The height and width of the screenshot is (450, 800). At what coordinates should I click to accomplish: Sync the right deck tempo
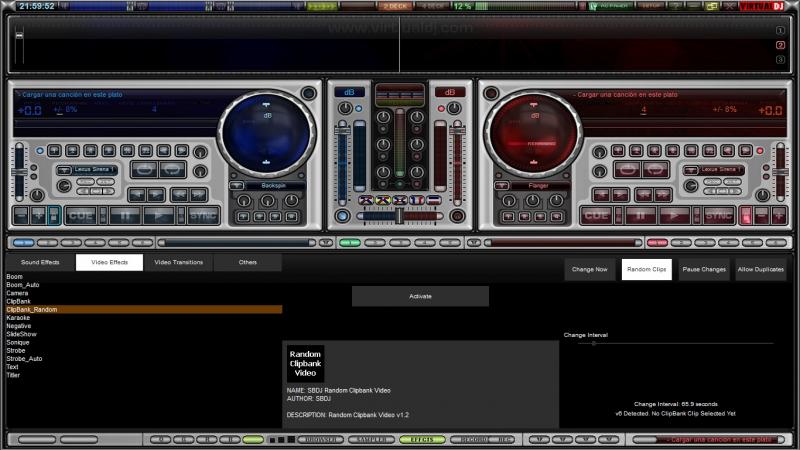[x=718, y=215]
